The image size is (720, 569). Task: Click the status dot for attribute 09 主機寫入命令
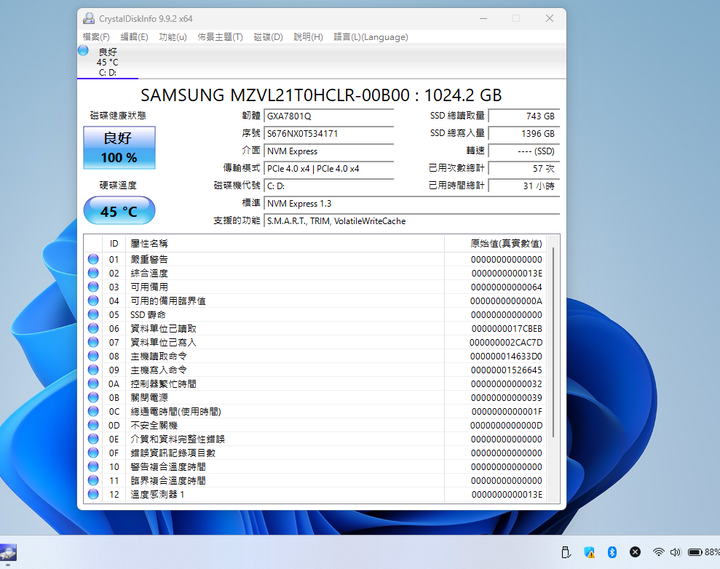point(93,370)
